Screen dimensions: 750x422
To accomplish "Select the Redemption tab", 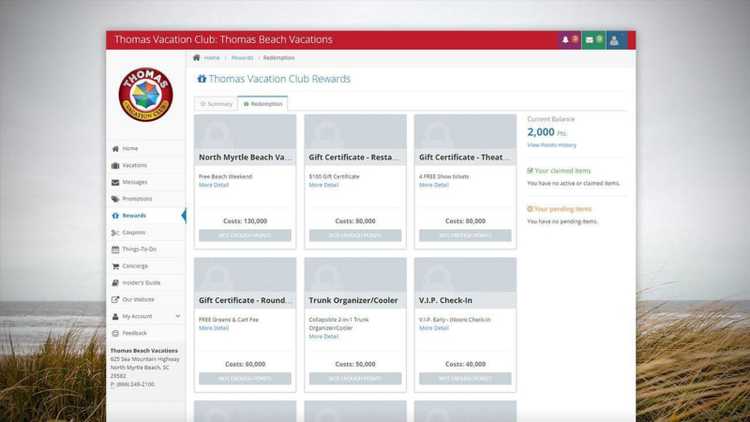I will tap(263, 104).
